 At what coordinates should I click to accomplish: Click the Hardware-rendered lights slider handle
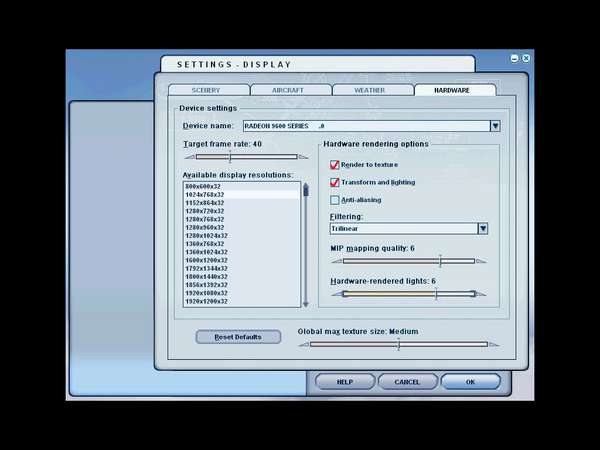click(436, 294)
